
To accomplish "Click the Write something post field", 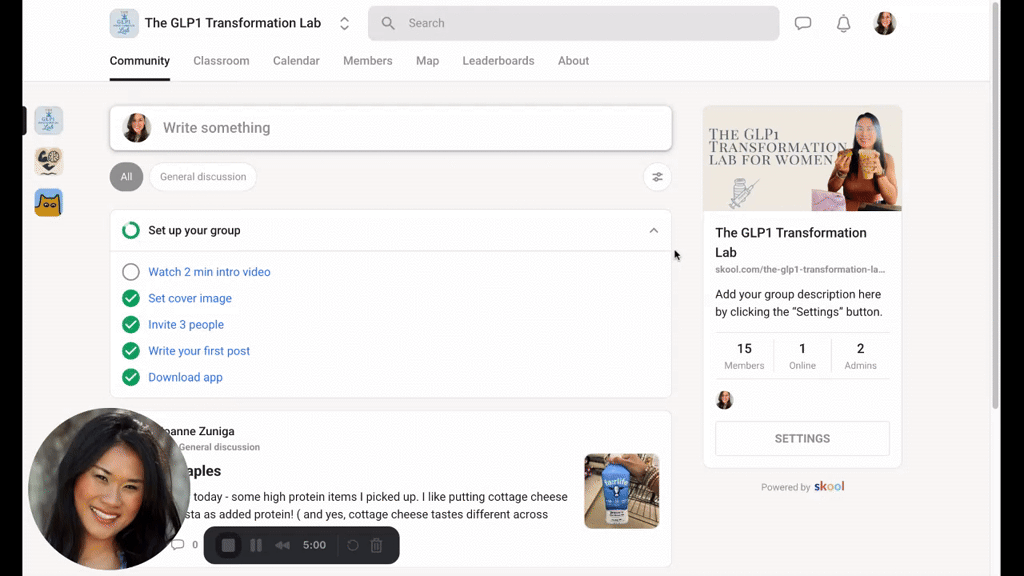I will coord(410,128).
